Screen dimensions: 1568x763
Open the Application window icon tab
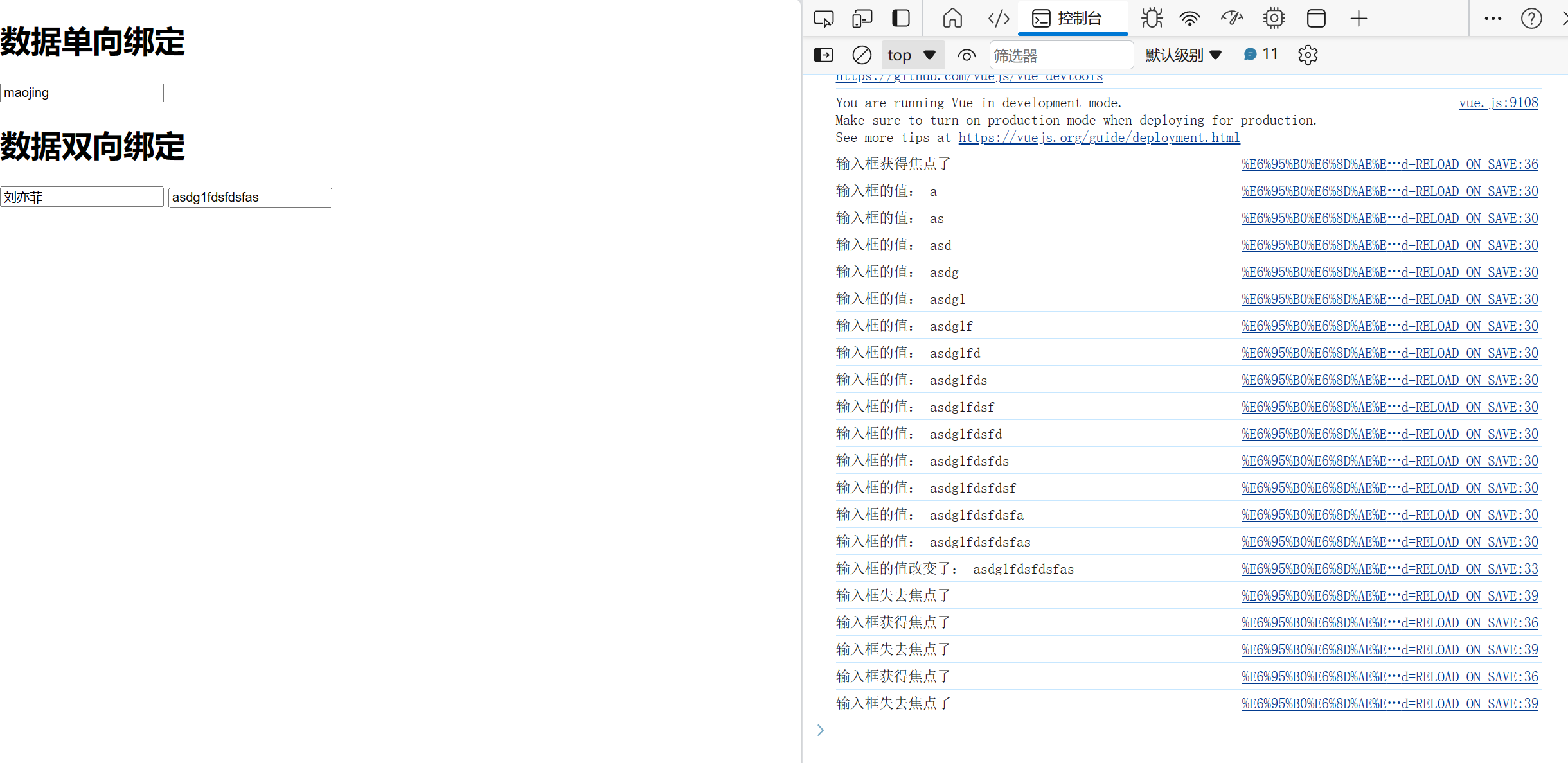pyautogui.click(x=1316, y=19)
